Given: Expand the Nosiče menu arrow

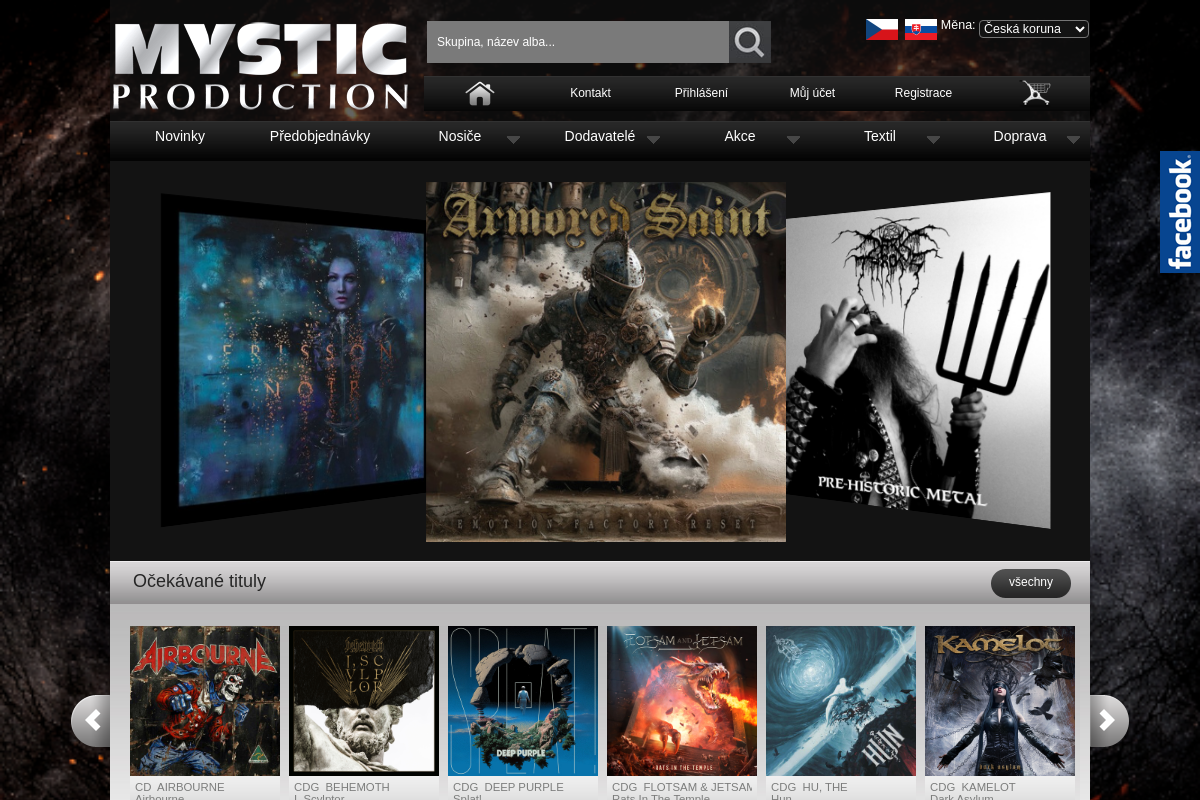Looking at the screenshot, I should 513,140.
